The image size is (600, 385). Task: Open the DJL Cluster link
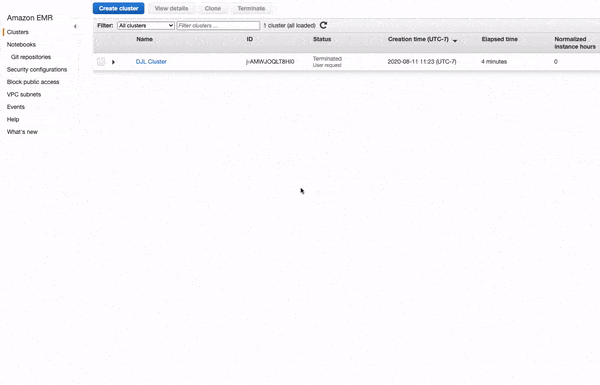pos(151,62)
